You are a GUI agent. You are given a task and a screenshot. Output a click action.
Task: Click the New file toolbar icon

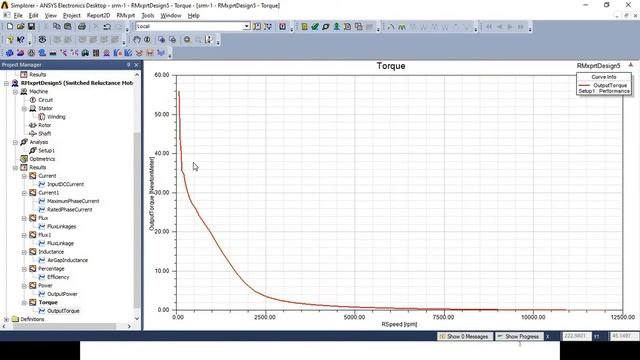(x=10, y=27)
